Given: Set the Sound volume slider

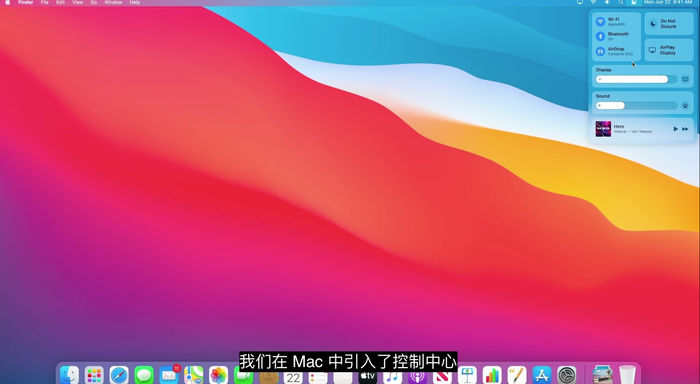Looking at the screenshot, I should 637,106.
